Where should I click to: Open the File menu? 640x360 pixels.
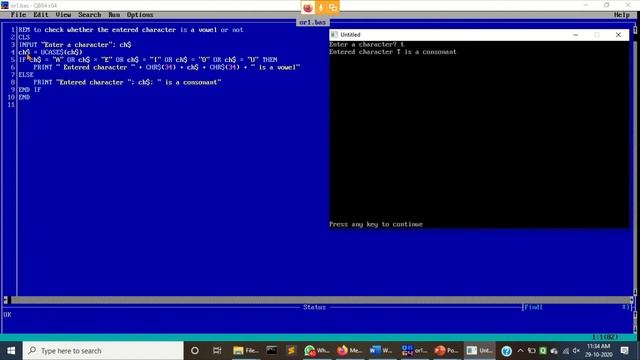(18, 15)
